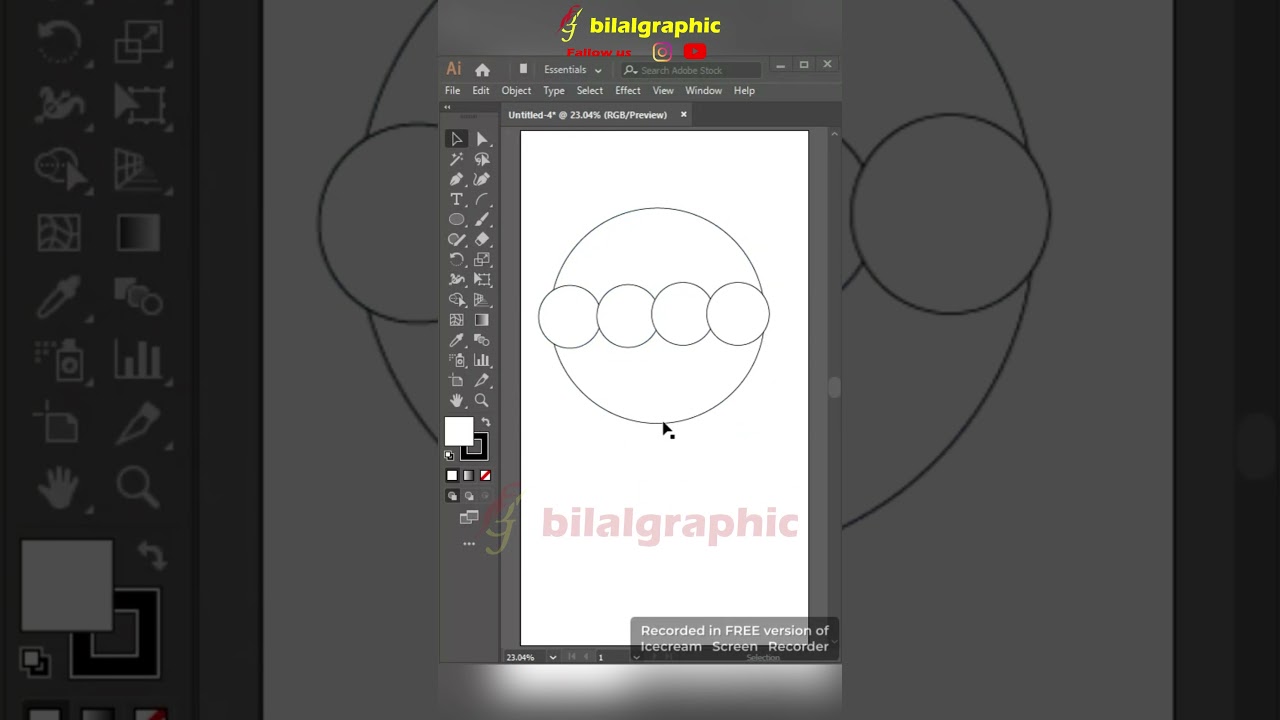Set paint mode to solid Color
Viewport: 1280px width, 720px height.
point(452,476)
